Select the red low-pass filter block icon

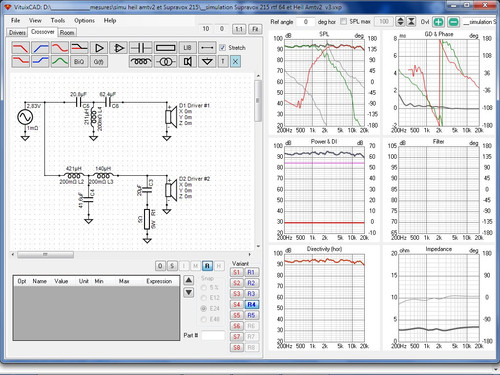click(x=20, y=48)
